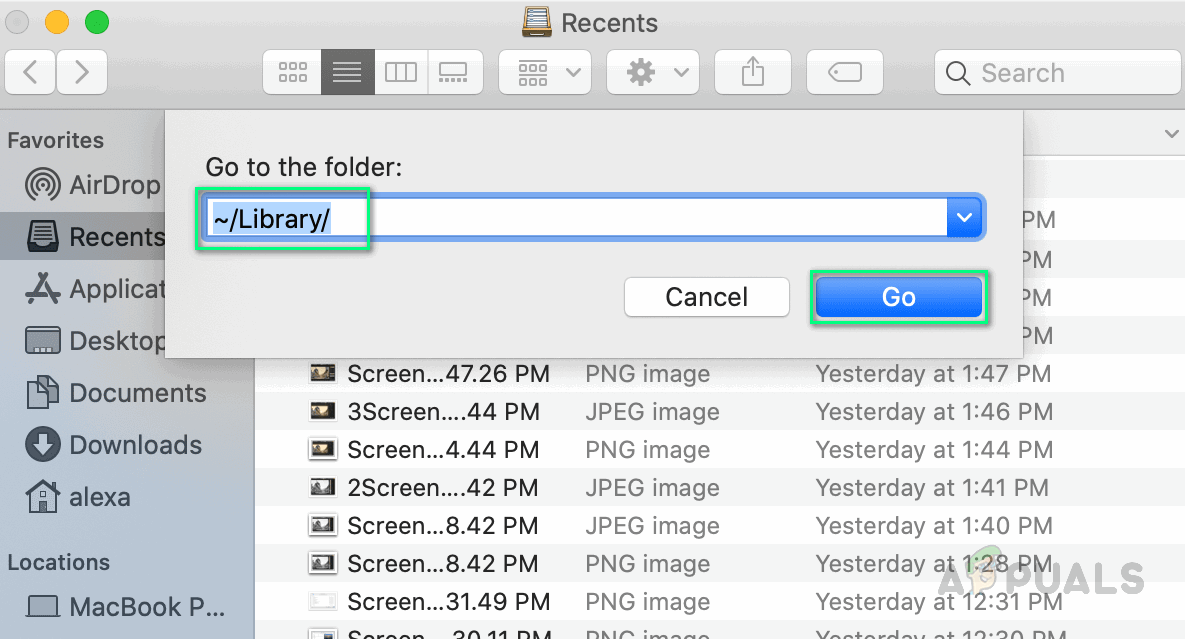Click the Share toolbar icon
The height and width of the screenshot is (639, 1185).
(753, 73)
